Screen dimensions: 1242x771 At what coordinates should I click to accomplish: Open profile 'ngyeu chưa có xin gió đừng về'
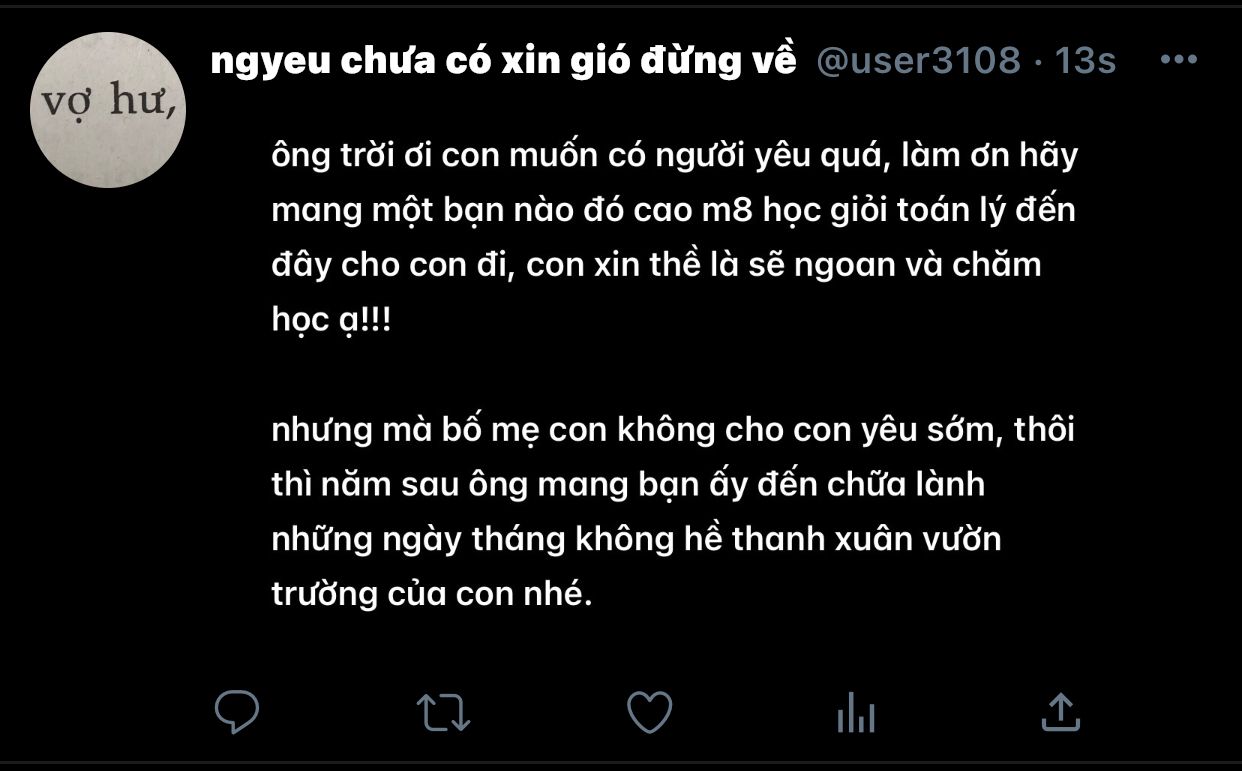[x=504, y=61]
